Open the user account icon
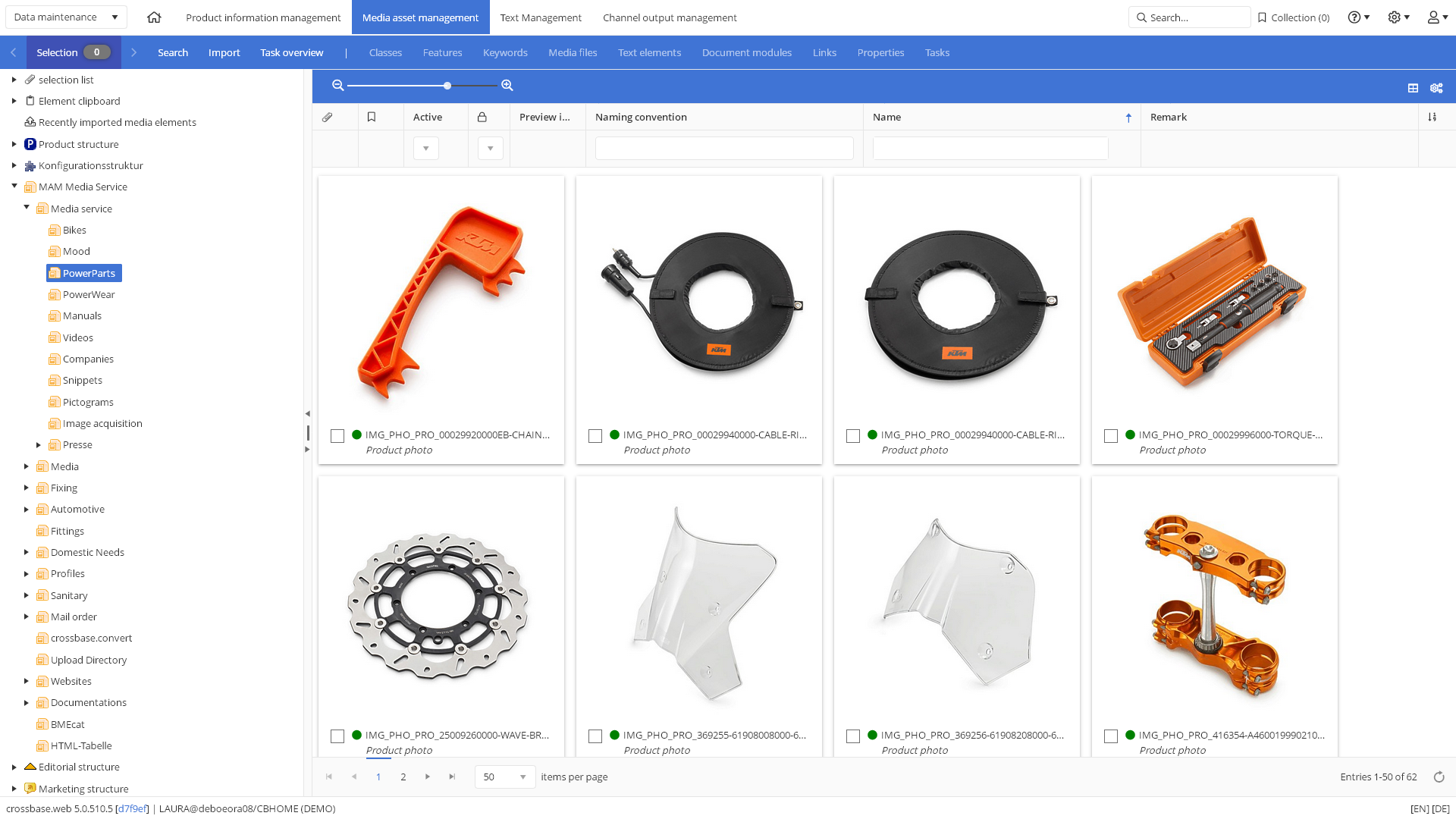The width and height of the screenshot is (1456, 819). 1438,17
